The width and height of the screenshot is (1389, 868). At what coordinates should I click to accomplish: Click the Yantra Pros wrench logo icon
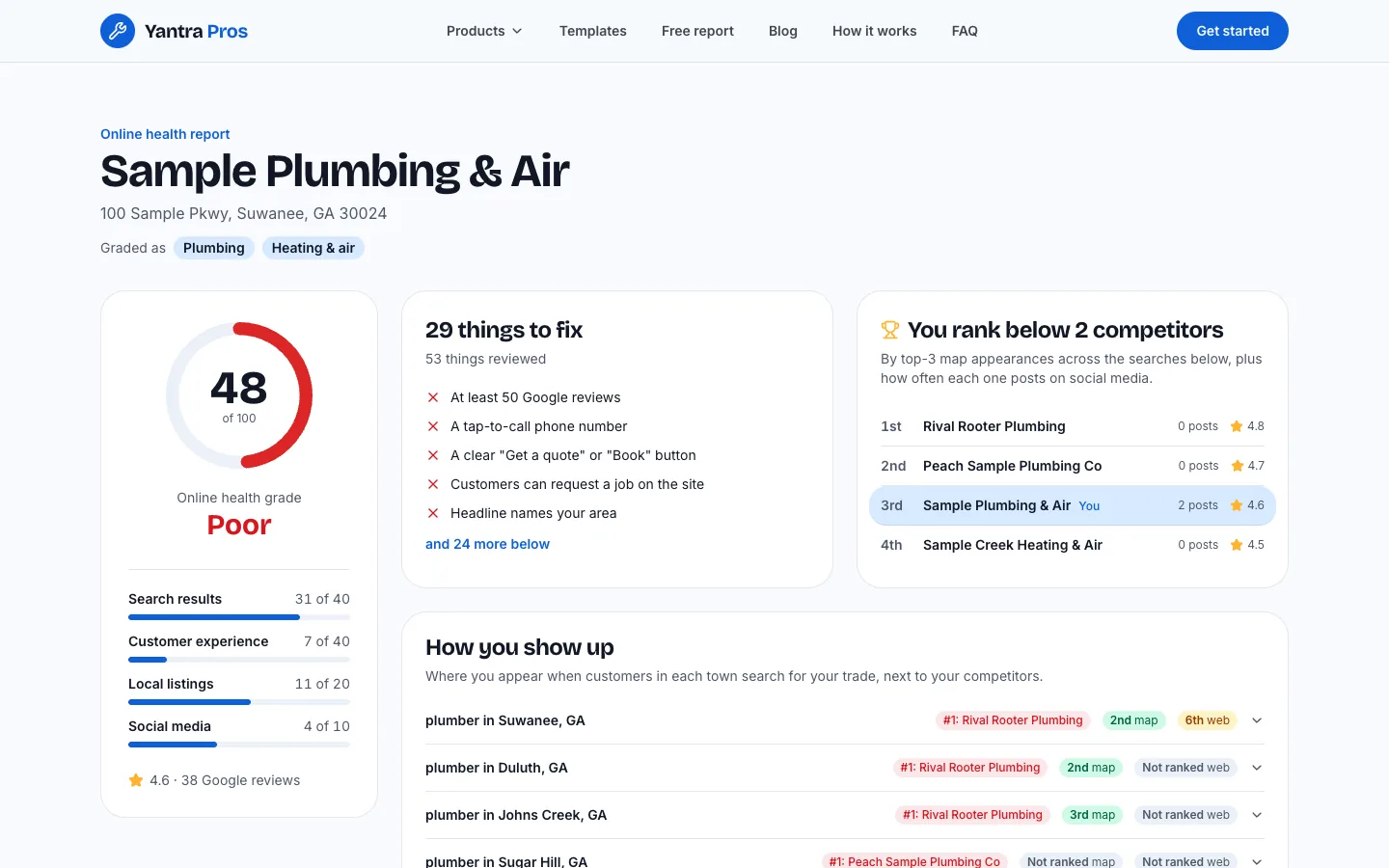[x=118, y=31]
